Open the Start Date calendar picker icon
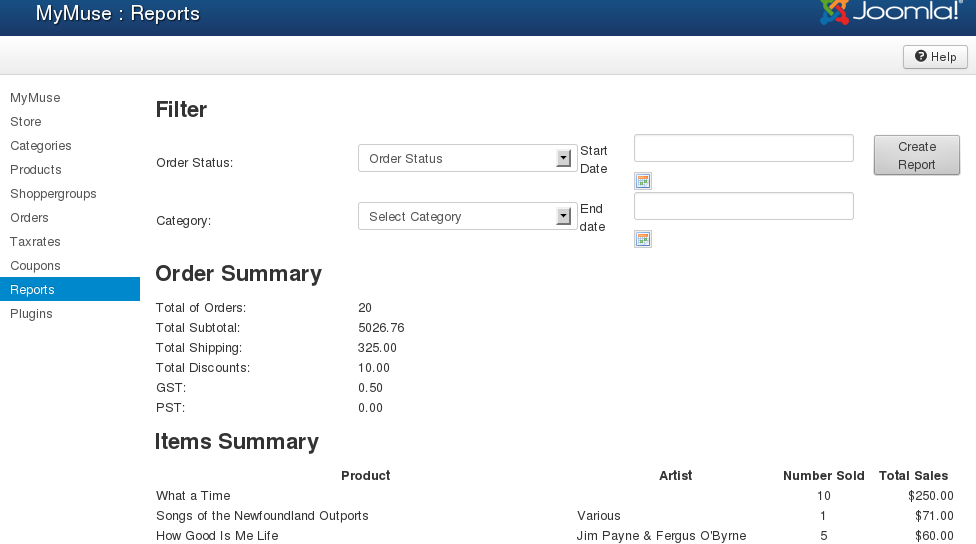 [x=643, y=181]
